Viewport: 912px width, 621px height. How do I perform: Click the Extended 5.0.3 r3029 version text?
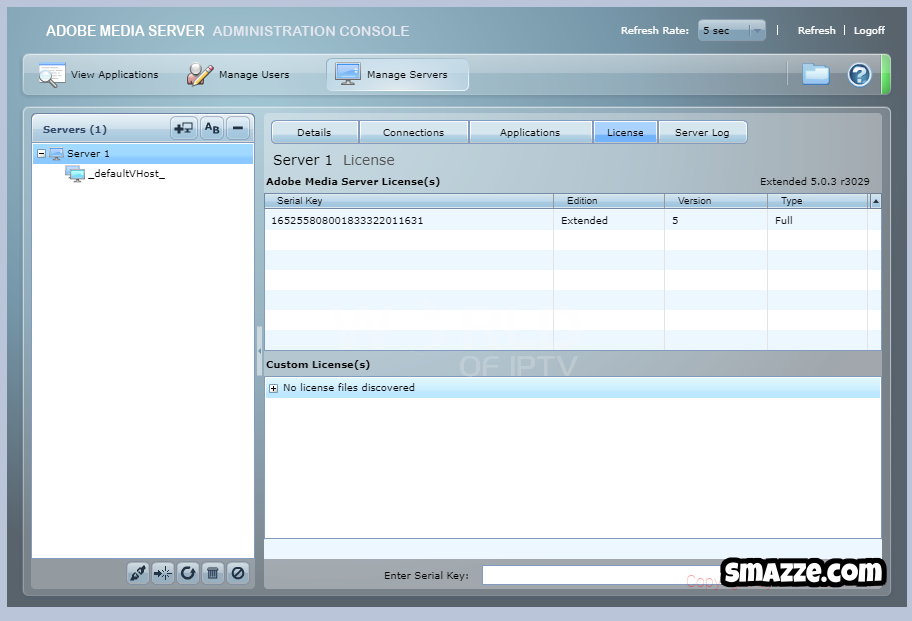click(814, 181)
